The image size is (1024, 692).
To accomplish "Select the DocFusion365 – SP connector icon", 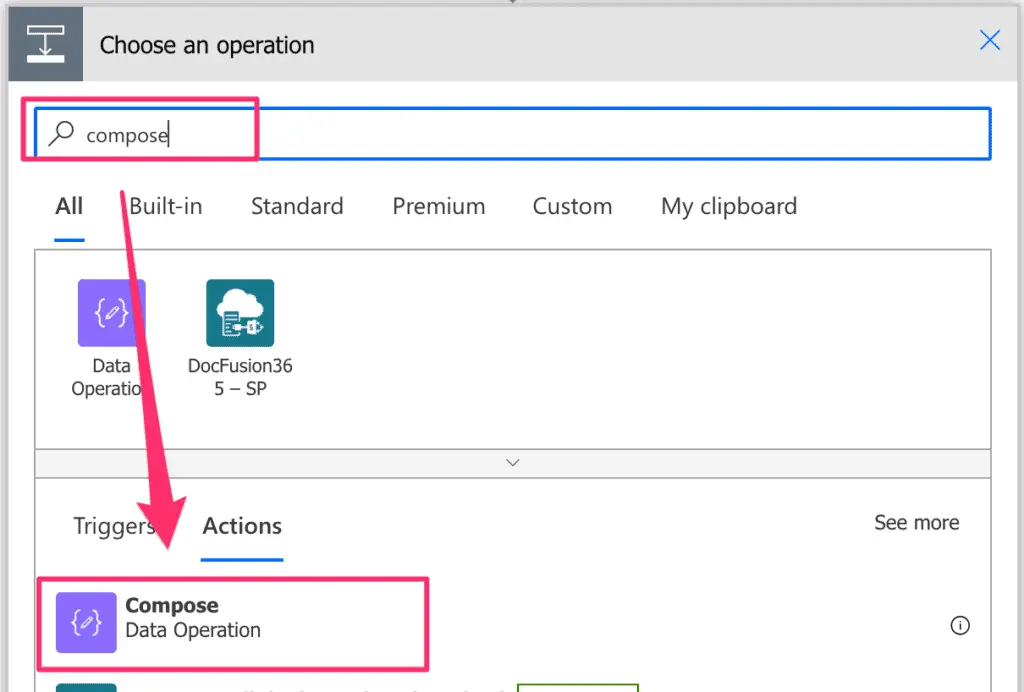I will (x=240, y=312).
